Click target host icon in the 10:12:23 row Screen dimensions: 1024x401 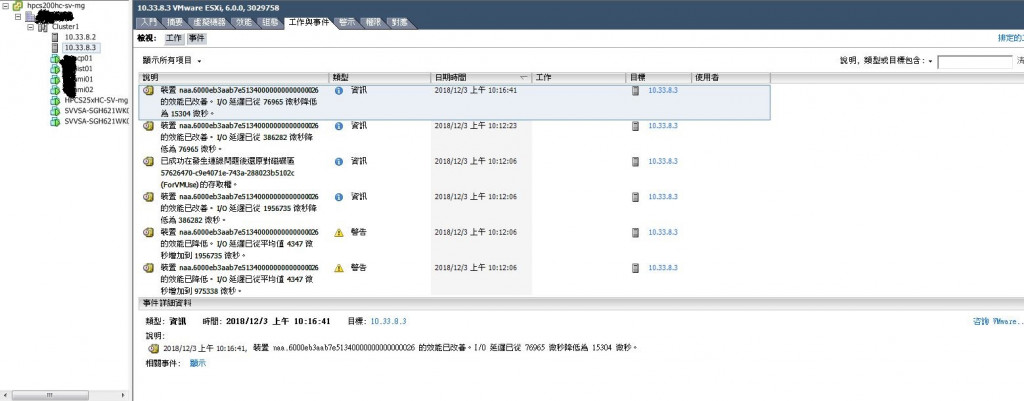(635, 125)
